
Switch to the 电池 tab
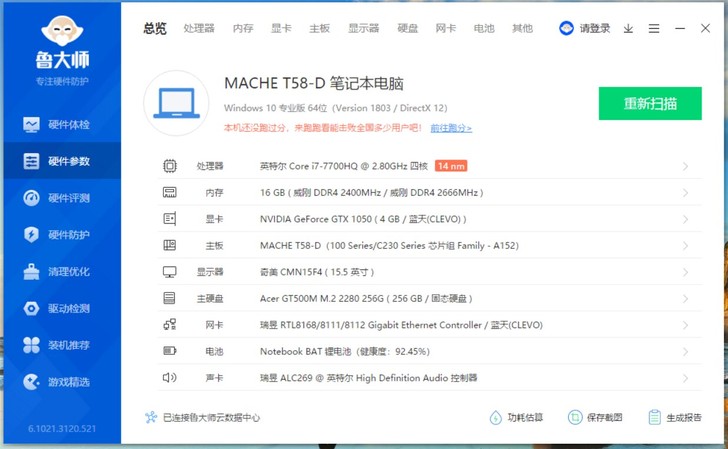click(484, 28)
